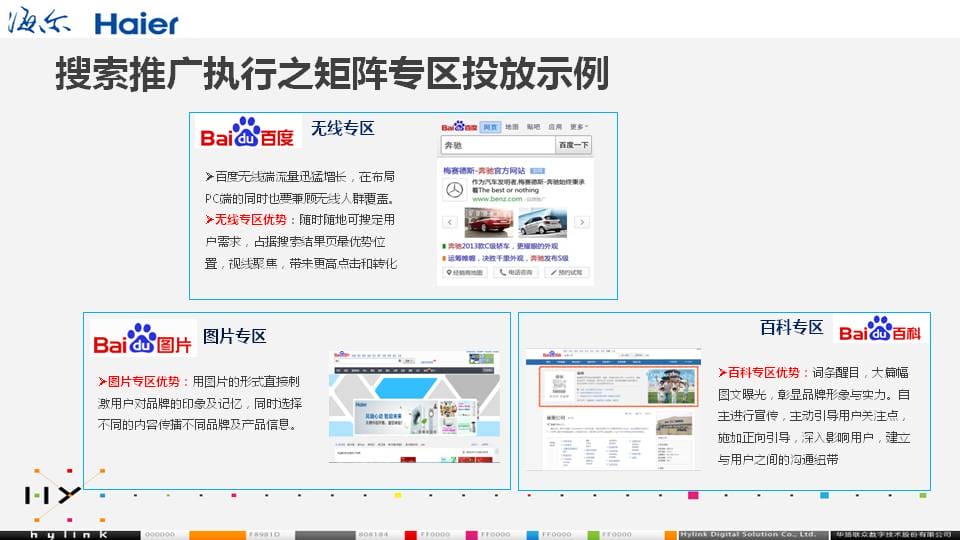Click the red 无线专区优势 label
960x540 pixels.
point(250,220)
